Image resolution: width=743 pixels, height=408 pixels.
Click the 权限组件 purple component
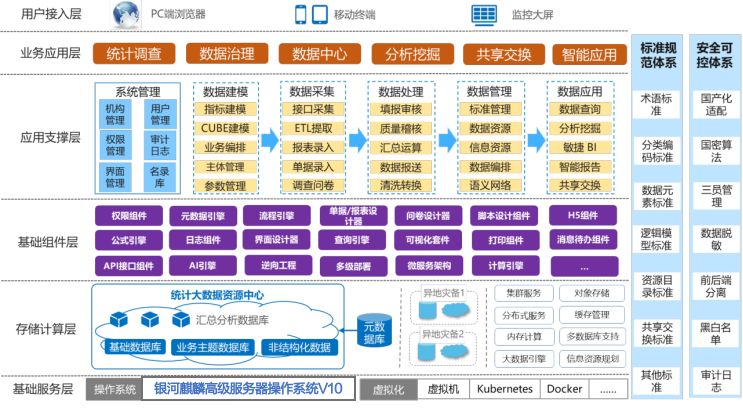[x=129, y=215]
